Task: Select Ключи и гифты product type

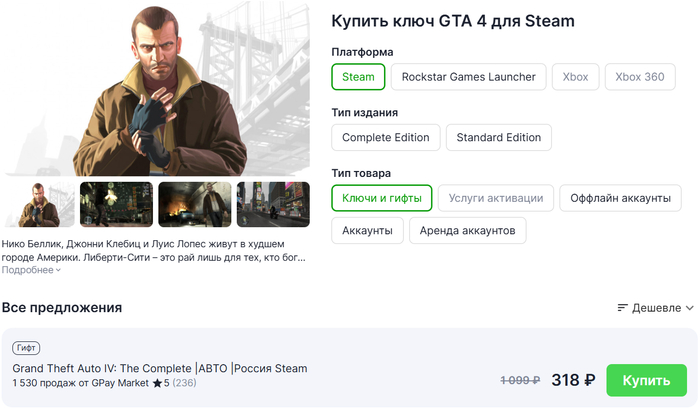Action: [x=381, y=199]
